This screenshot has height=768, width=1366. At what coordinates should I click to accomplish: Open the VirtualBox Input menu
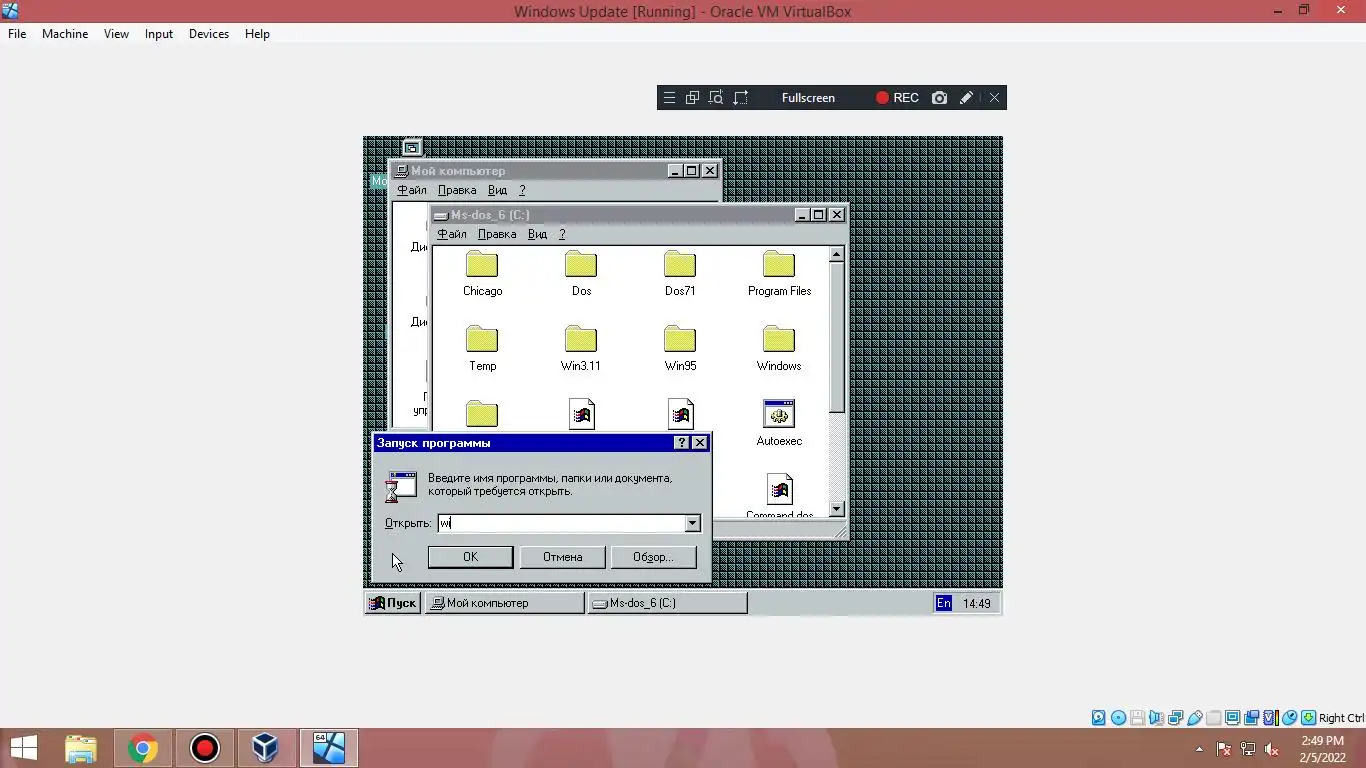(159, 34)
